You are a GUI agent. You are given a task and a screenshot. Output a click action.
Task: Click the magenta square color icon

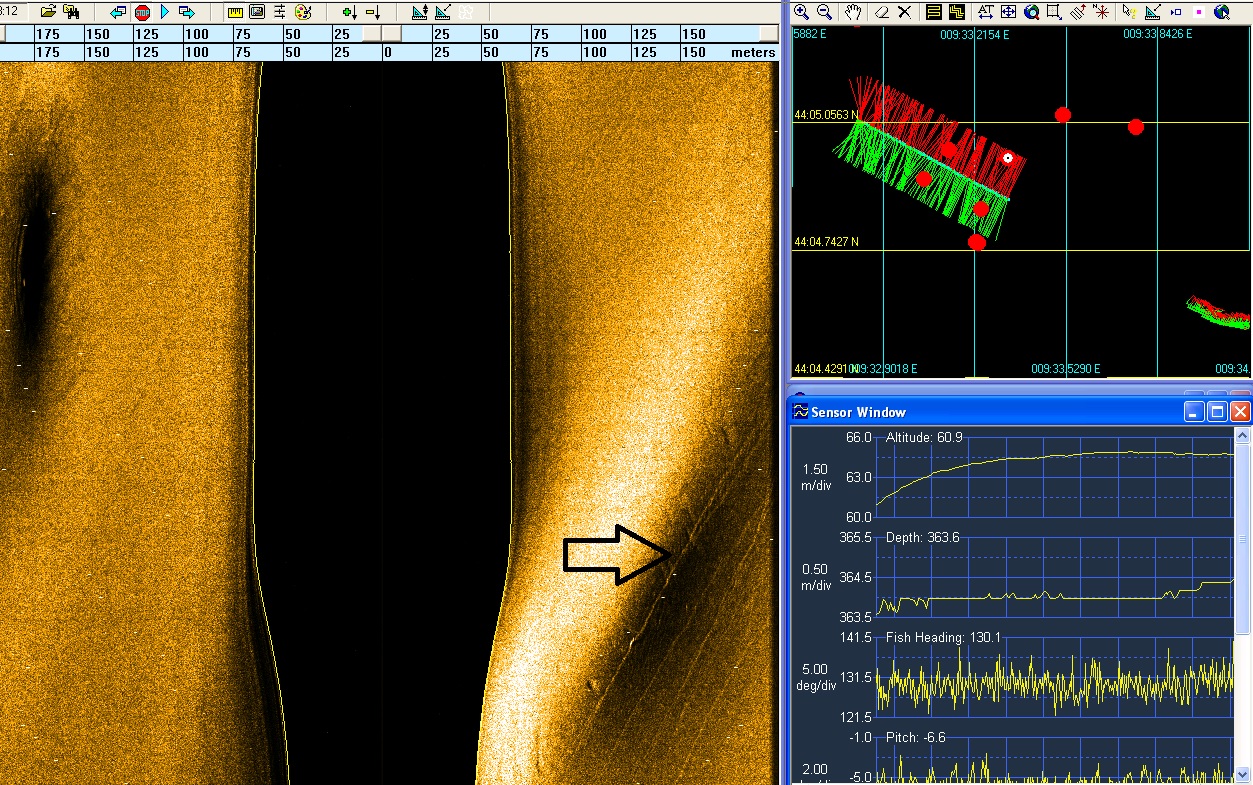[x=1199, y=12]
